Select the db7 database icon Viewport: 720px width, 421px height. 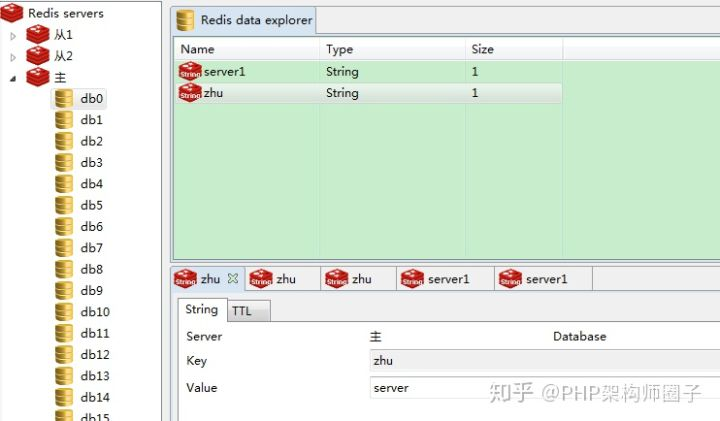(x=64, y=248)
